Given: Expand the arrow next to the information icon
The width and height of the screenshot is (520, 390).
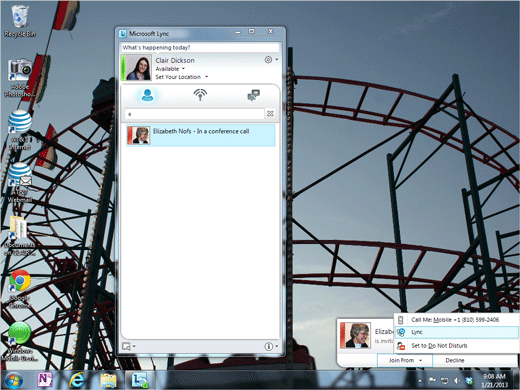Looking at the screenshot, I should (276, 346).
